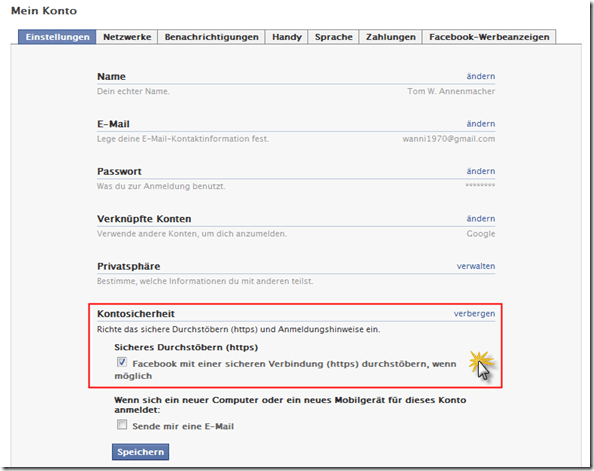Click 'Lege deine E-Mail-Kontaktinformation fest.' text
The image size is (594, 471).
coord(183,139)
